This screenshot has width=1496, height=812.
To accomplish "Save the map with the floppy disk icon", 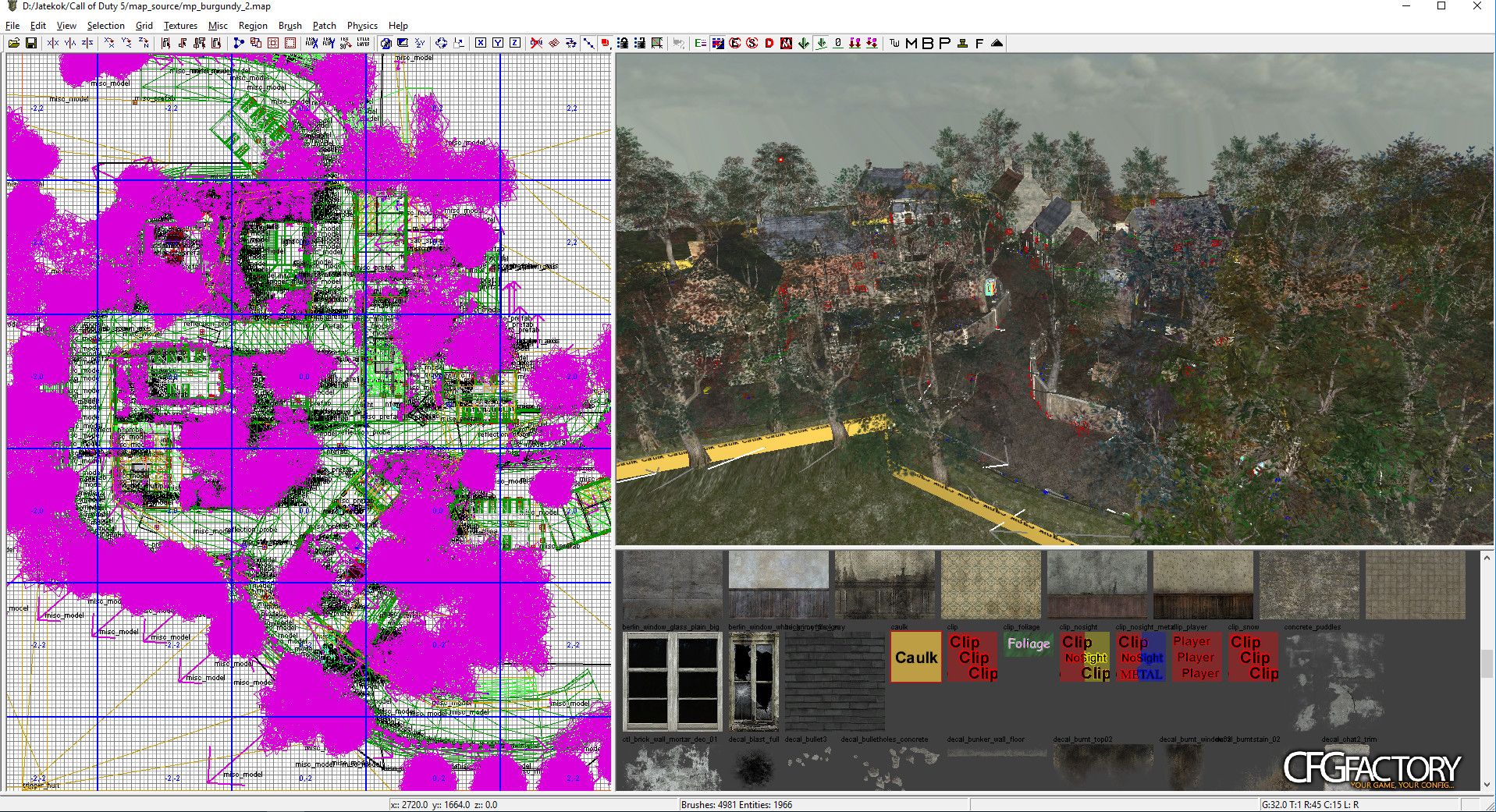I will coord(31,44).
